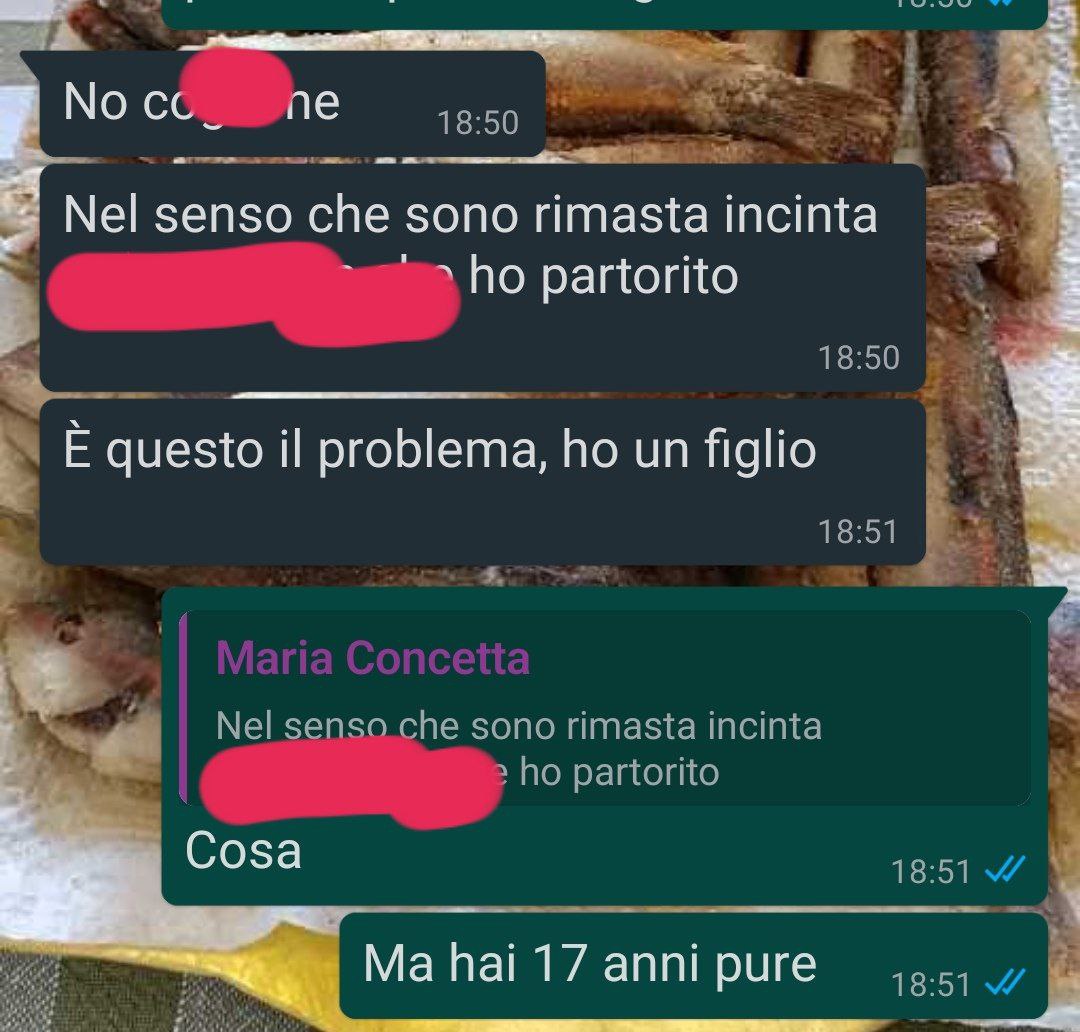
Task: Click the Maria Concetta sender name
Action: [x=373, y=658]
